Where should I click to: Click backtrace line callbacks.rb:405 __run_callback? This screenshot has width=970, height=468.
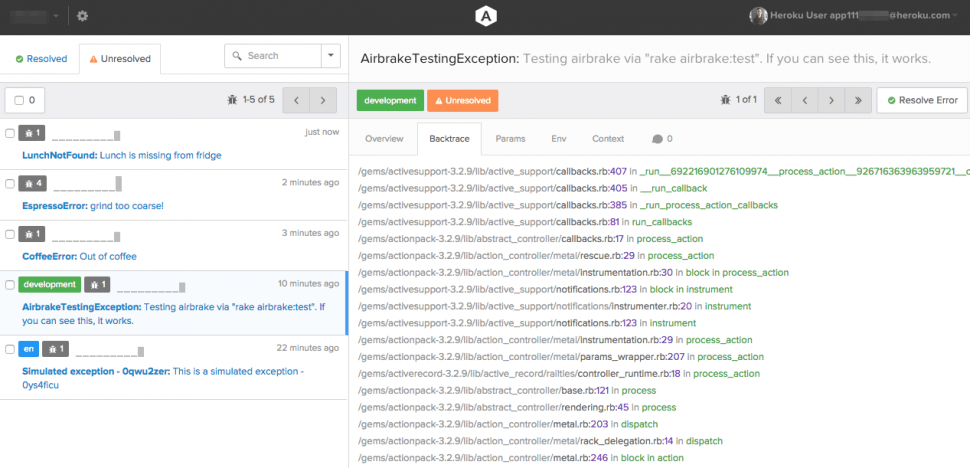[533, 188]
